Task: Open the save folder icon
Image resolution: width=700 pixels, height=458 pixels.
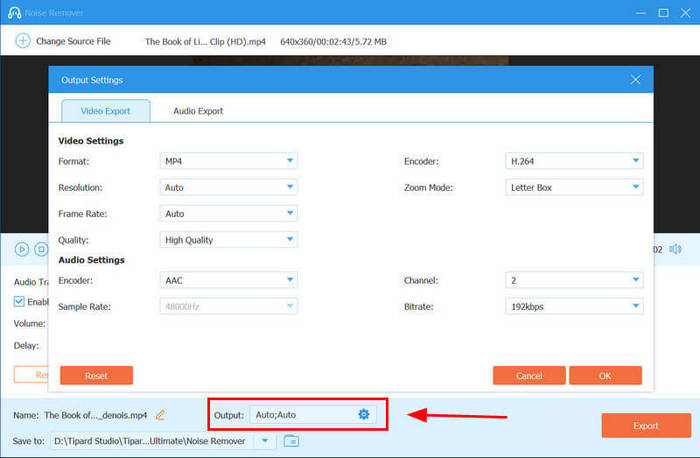Action: (291, 441)
